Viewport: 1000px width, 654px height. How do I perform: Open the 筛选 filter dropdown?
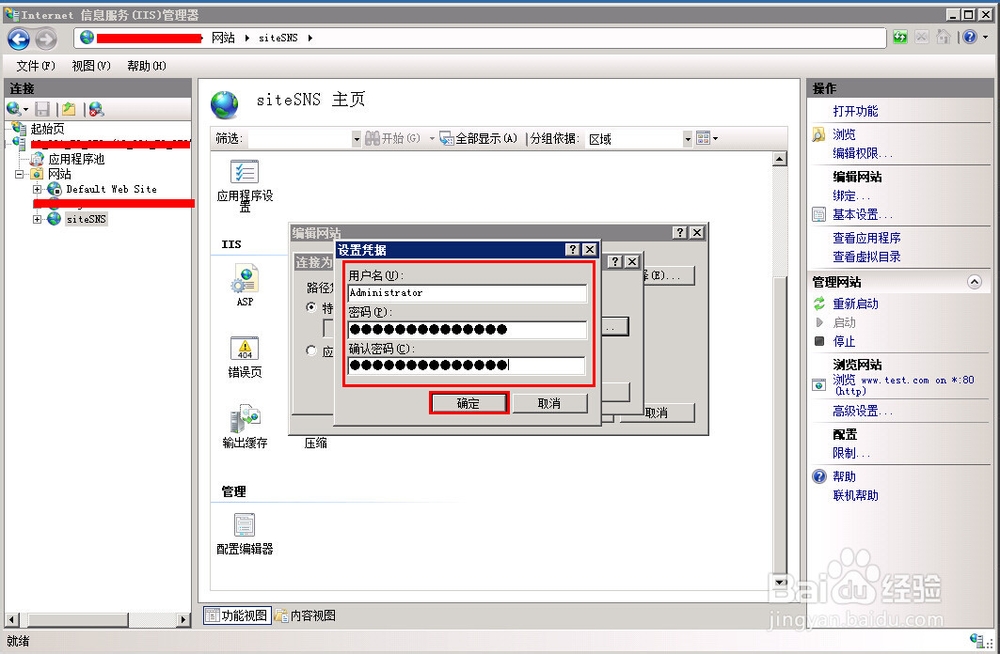[357, 137]
